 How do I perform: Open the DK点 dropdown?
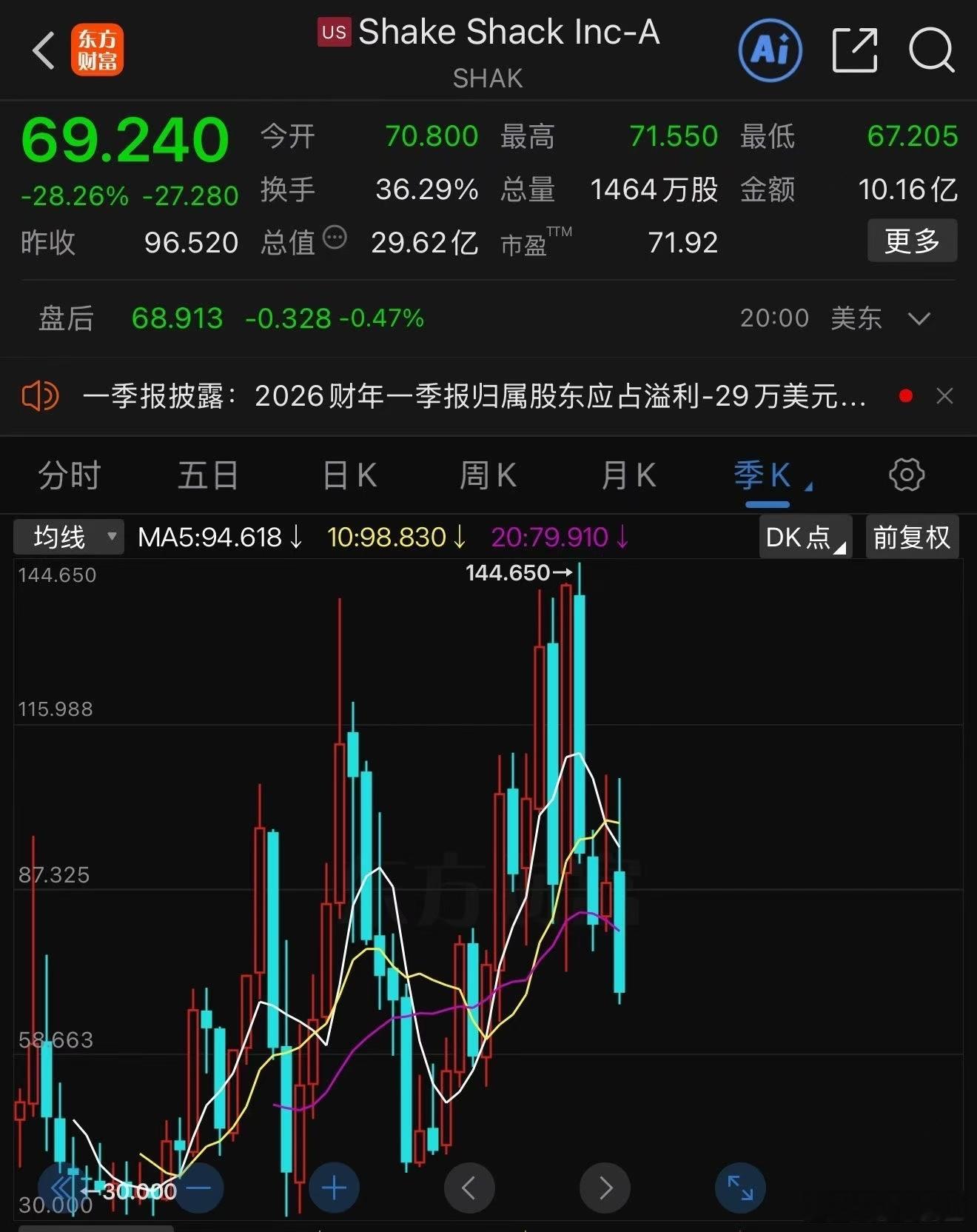805,537
